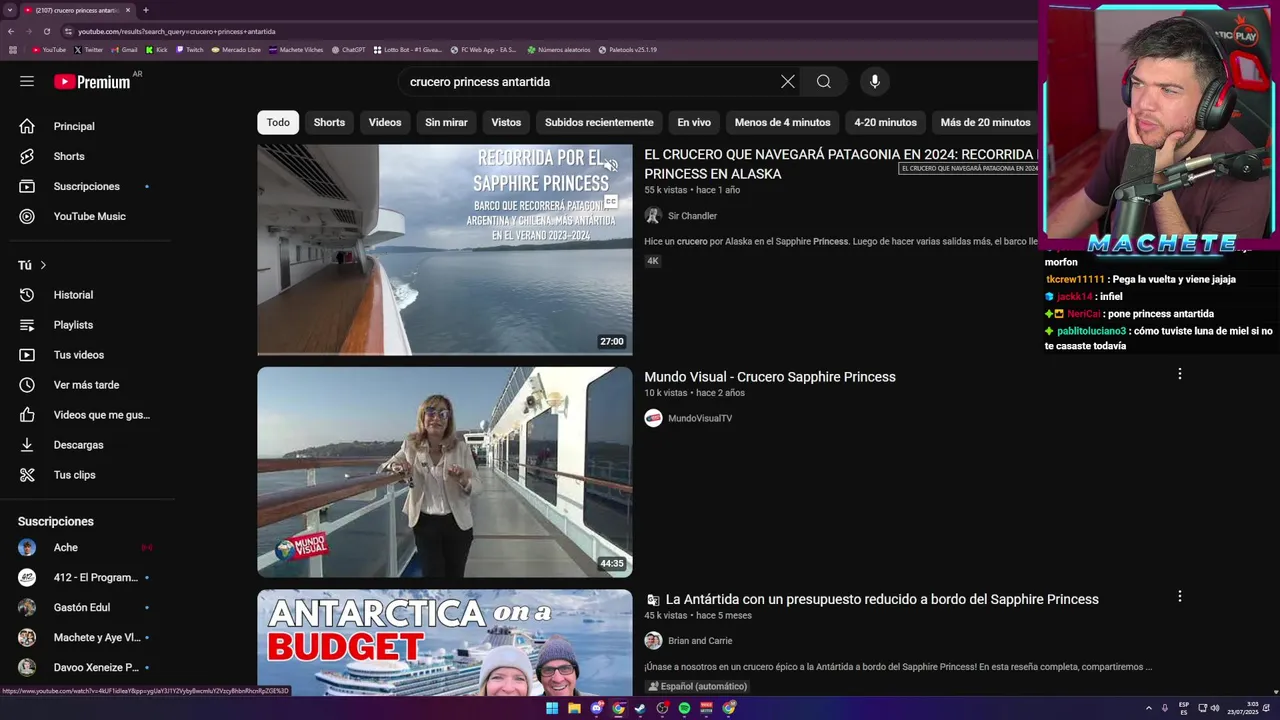Screen dimensions: 1280x720
Task: Select the En vivo filter chip
Action: (x=694, y=122)
